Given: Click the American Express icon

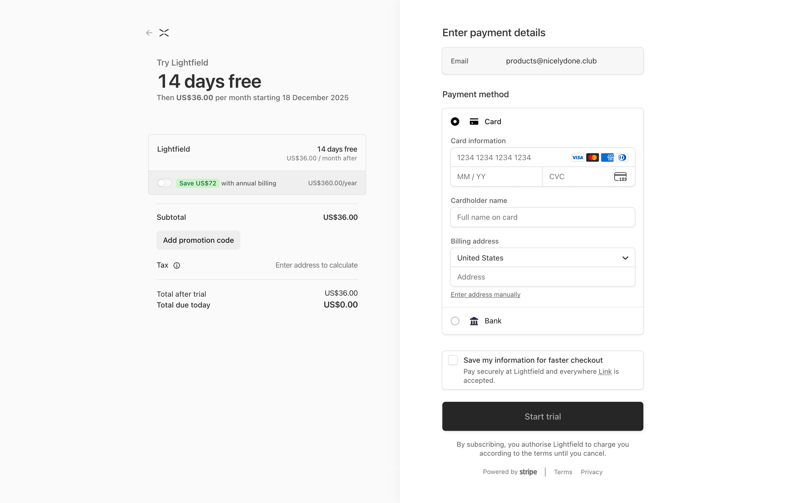Looking at the screenshot, I should 607,158.
